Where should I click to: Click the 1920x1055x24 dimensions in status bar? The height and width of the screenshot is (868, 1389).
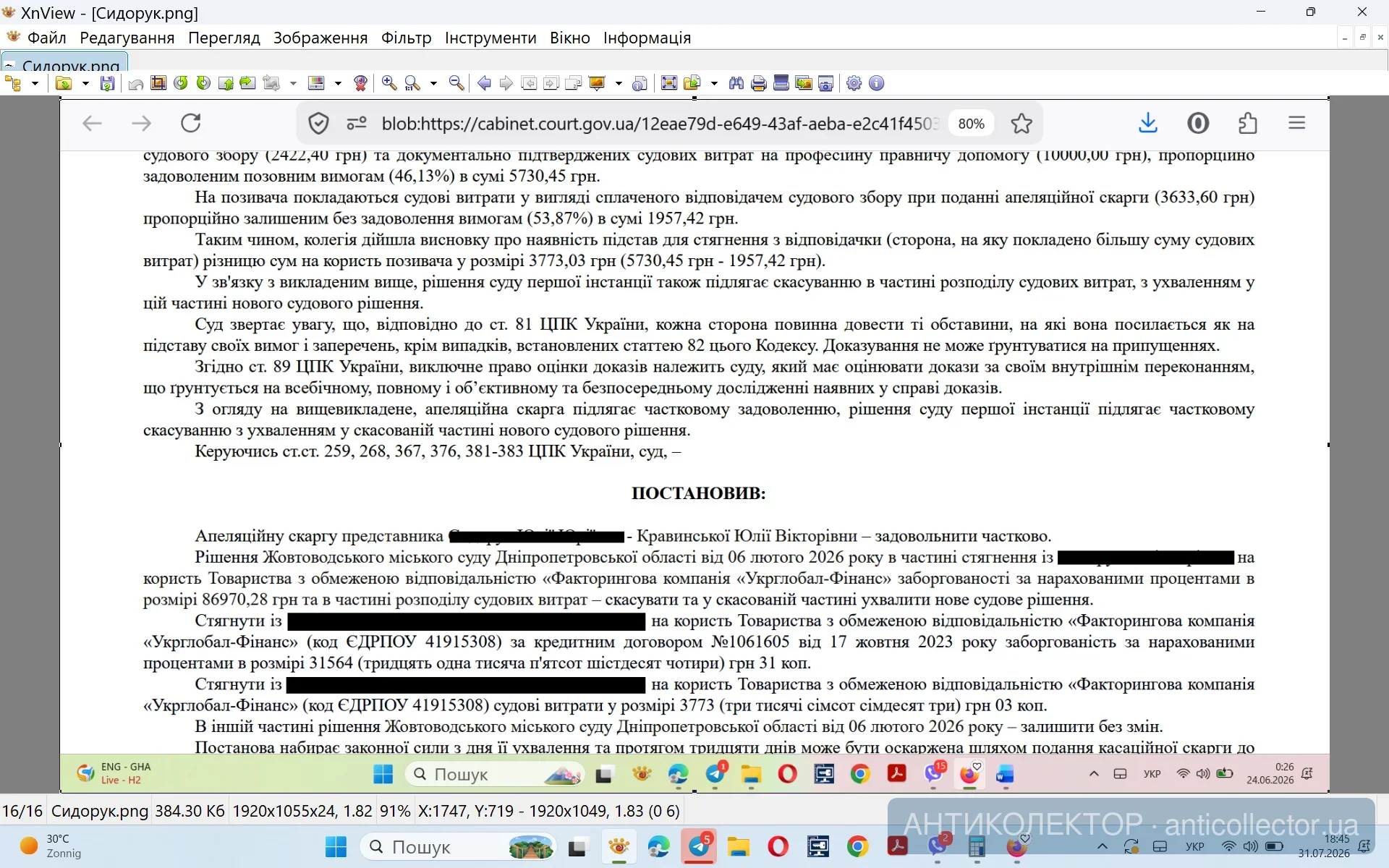(x=302, y=811)
